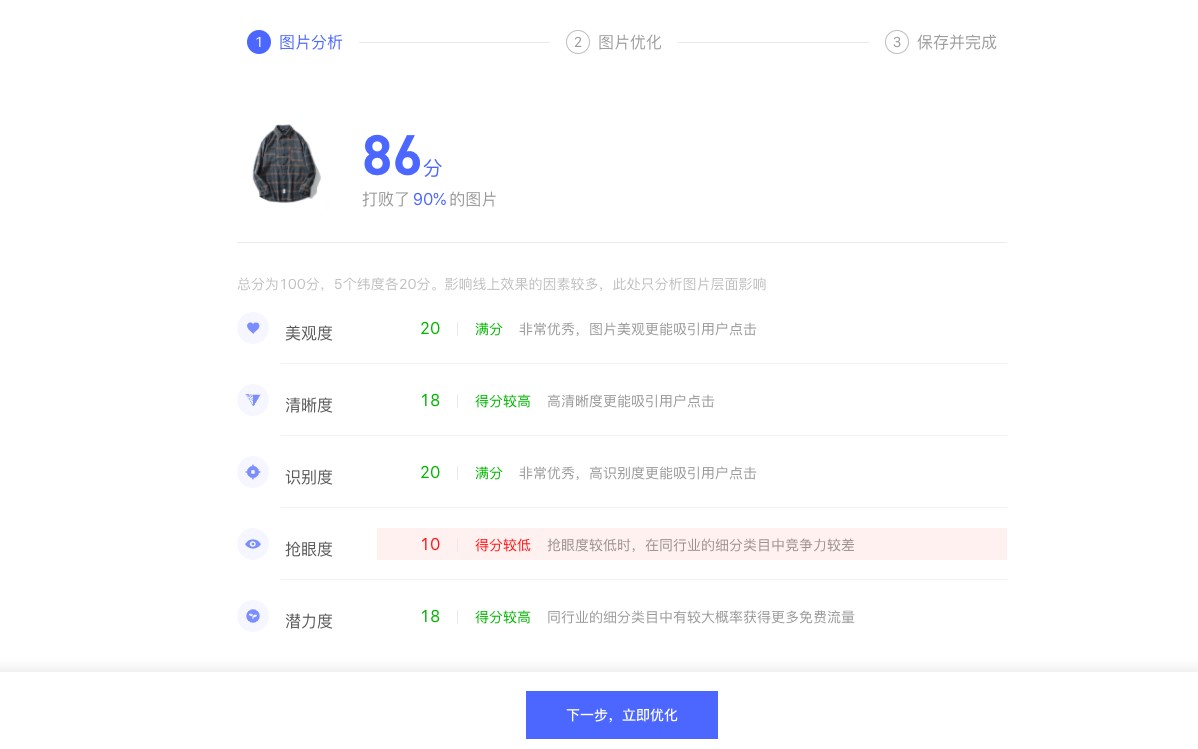1198x749 pixels.
Task: Click the eye icon beside 抢眼度
Action: pos(253,544)
